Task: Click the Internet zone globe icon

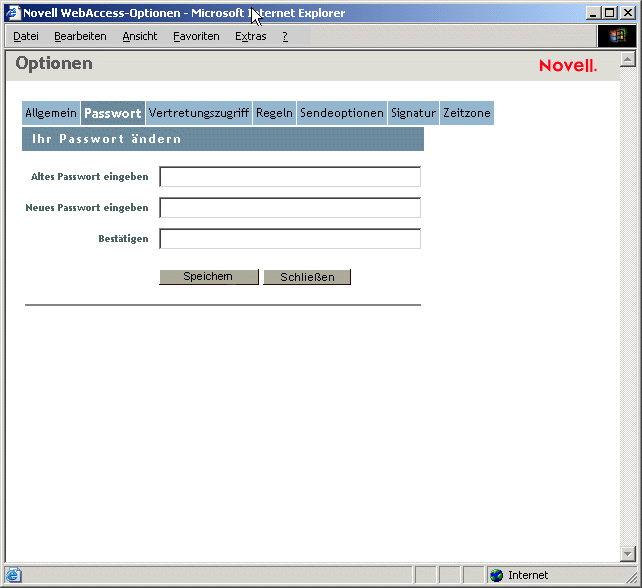Action: tap(497, 575)
